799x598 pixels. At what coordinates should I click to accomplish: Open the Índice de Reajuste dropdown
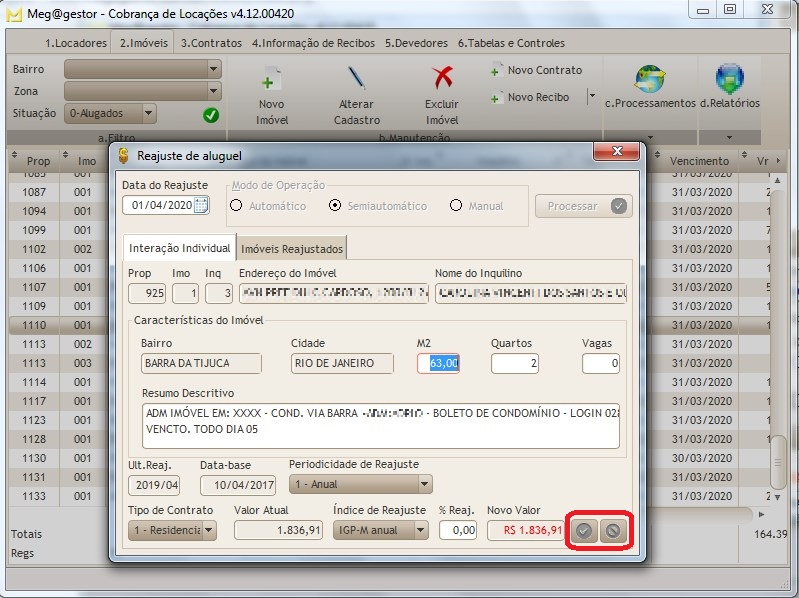pyautogui.click(x=423, y=530)
